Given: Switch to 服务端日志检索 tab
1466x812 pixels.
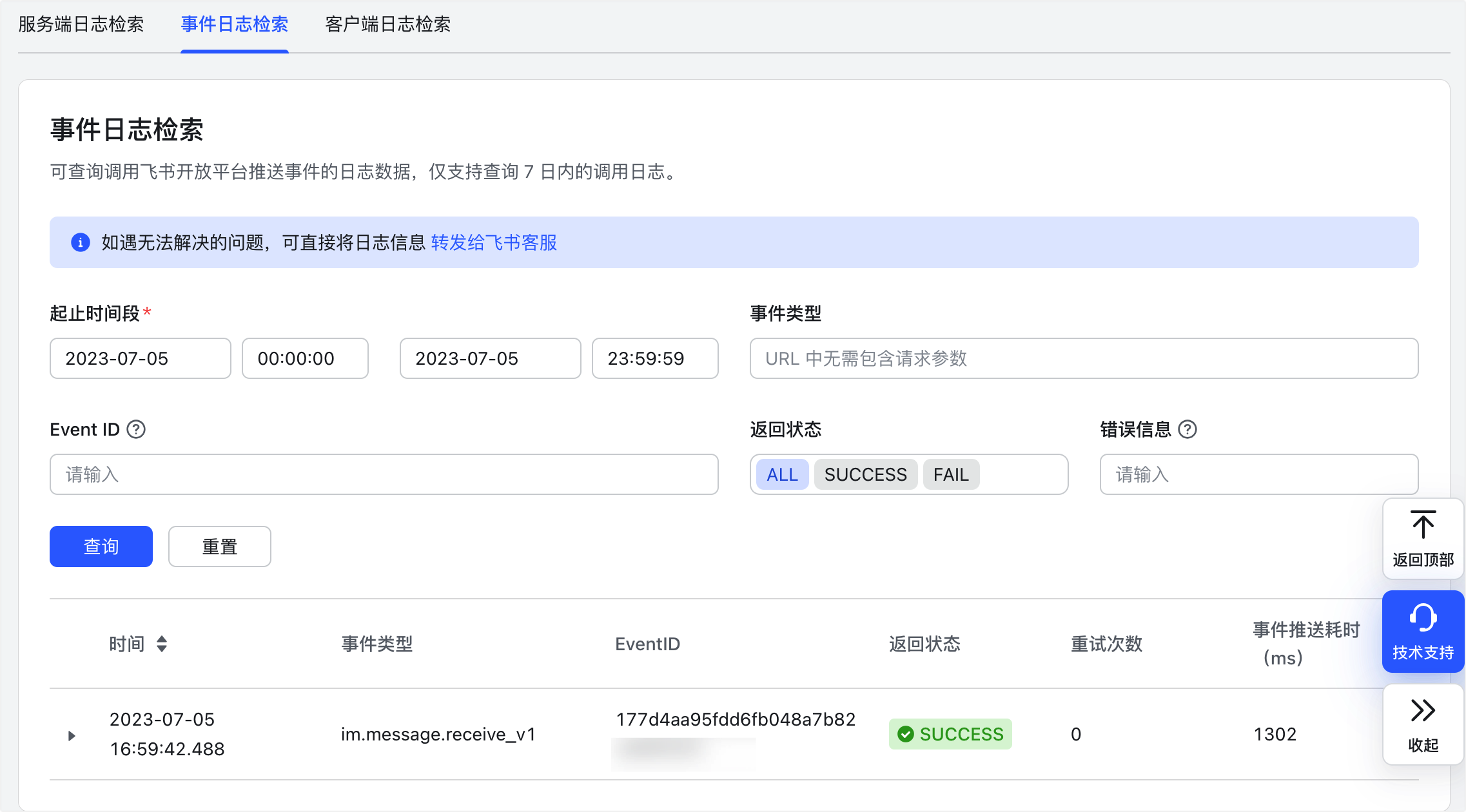Looking at the screenshot, I should coord(81,24).
